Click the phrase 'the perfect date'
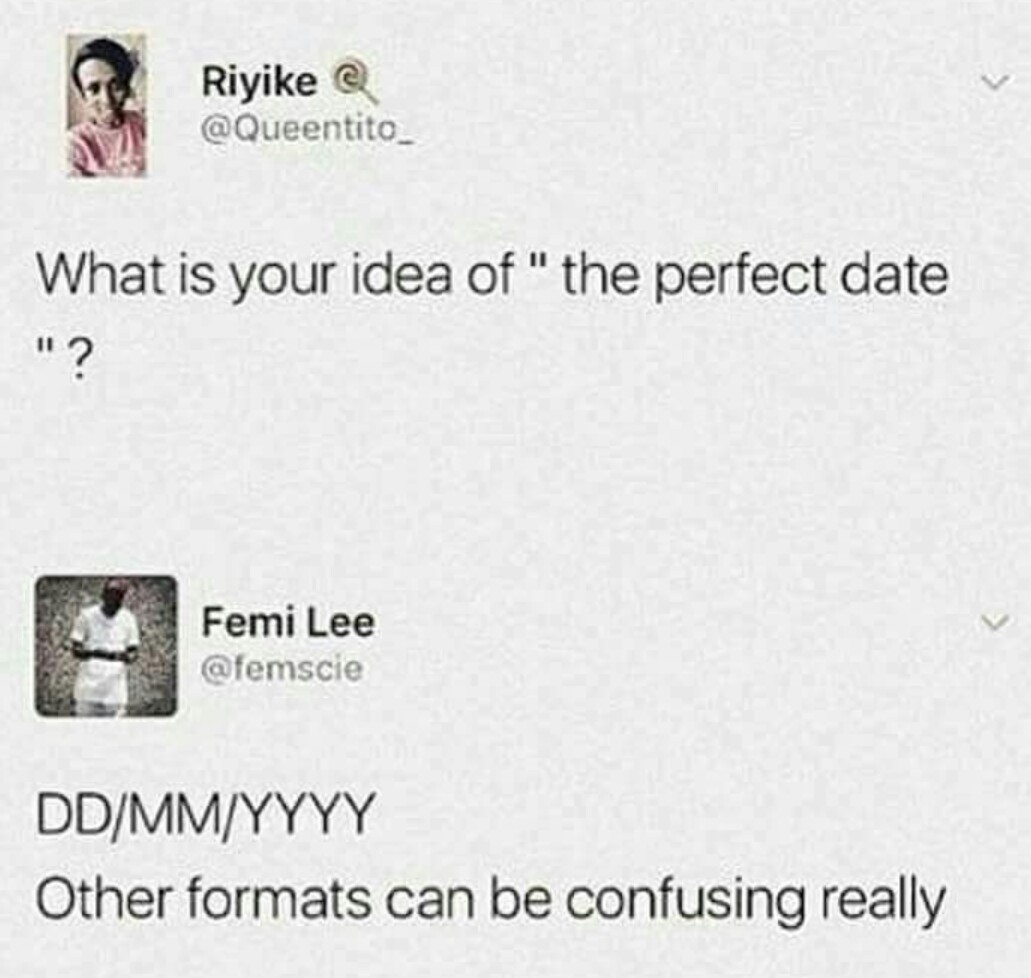 pos(752,276)
